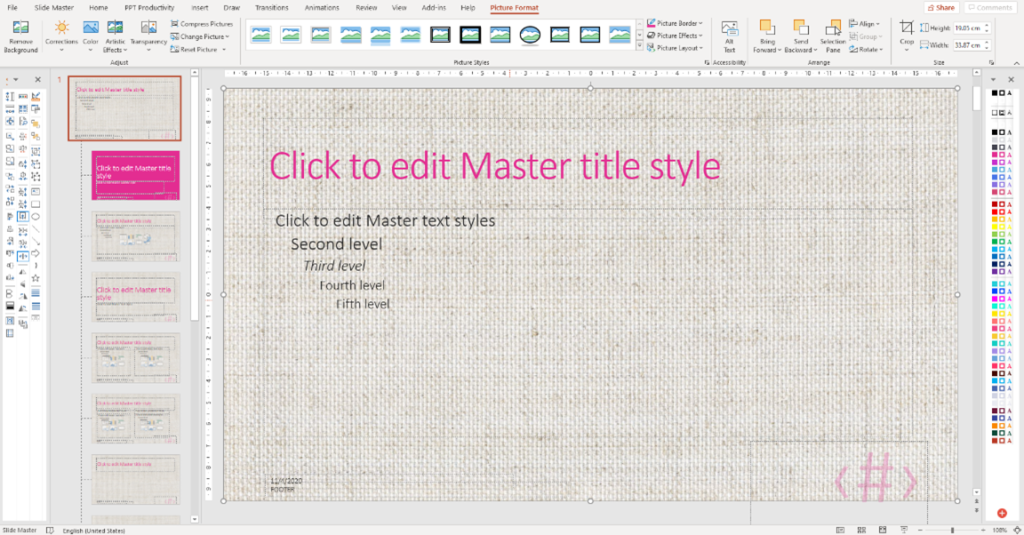Open the PPT Productivity tab
The width and height of the screenshot is (1024, 535).
(149, 8)
